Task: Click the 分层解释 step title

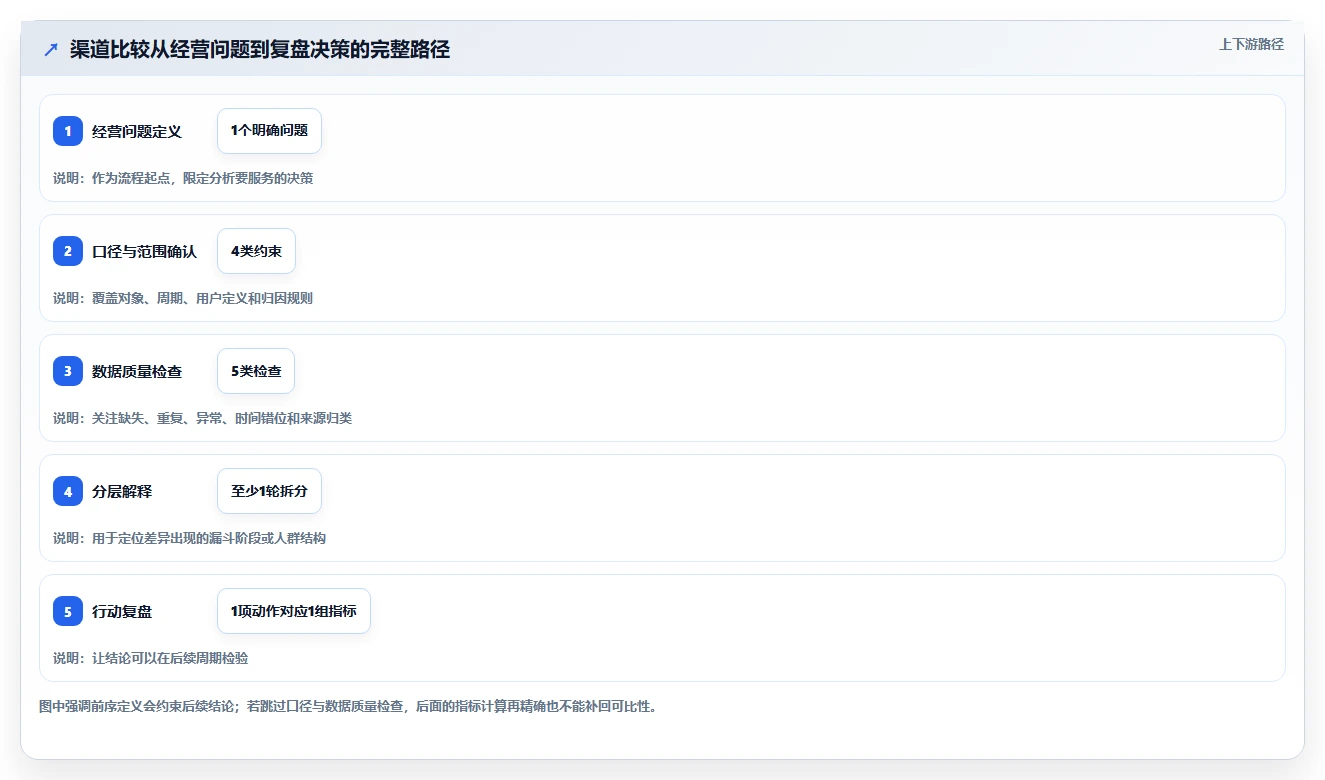Action: pyautogui.click(x=122, y=491)
